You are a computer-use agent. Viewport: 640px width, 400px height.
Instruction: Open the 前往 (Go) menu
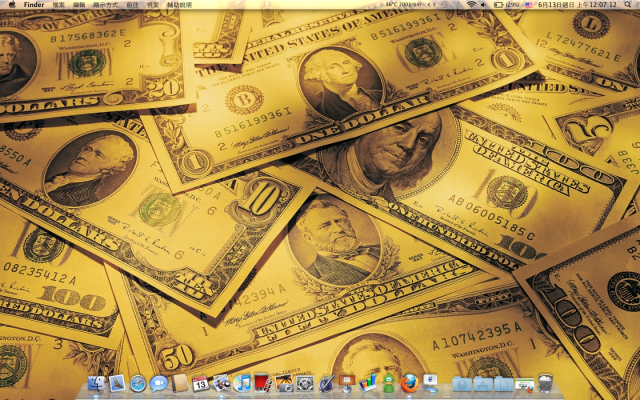click(x=132, y=4)
